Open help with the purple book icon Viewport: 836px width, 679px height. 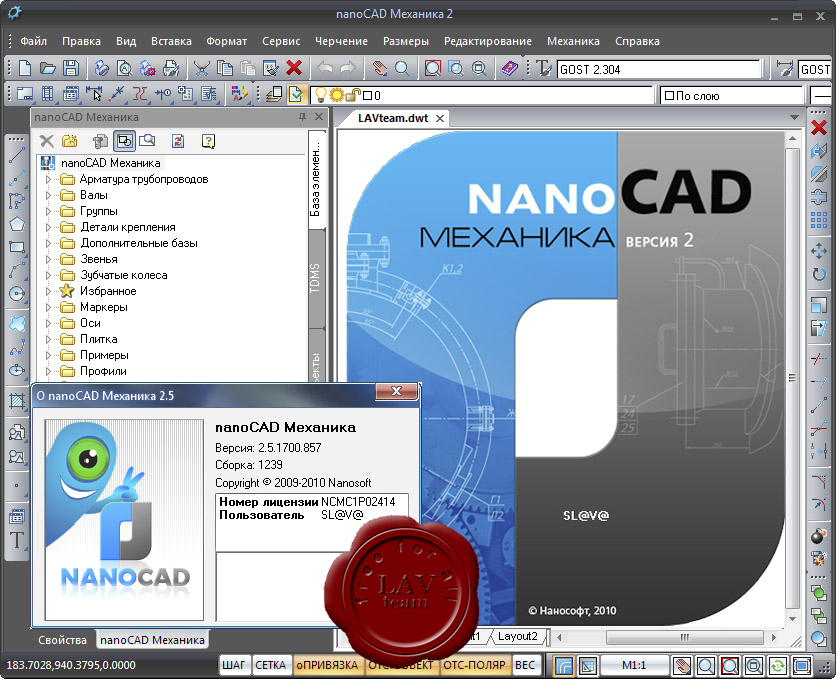pos(509,68)
